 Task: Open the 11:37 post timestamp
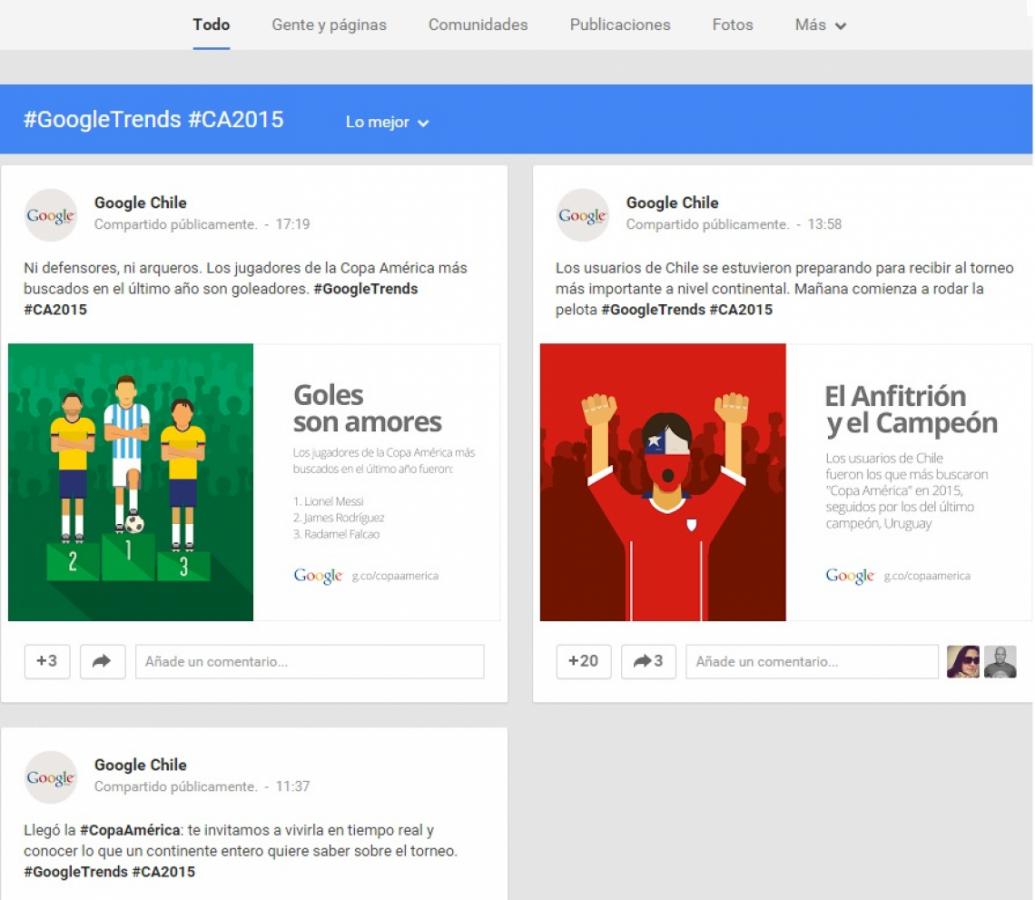(292, 786)
